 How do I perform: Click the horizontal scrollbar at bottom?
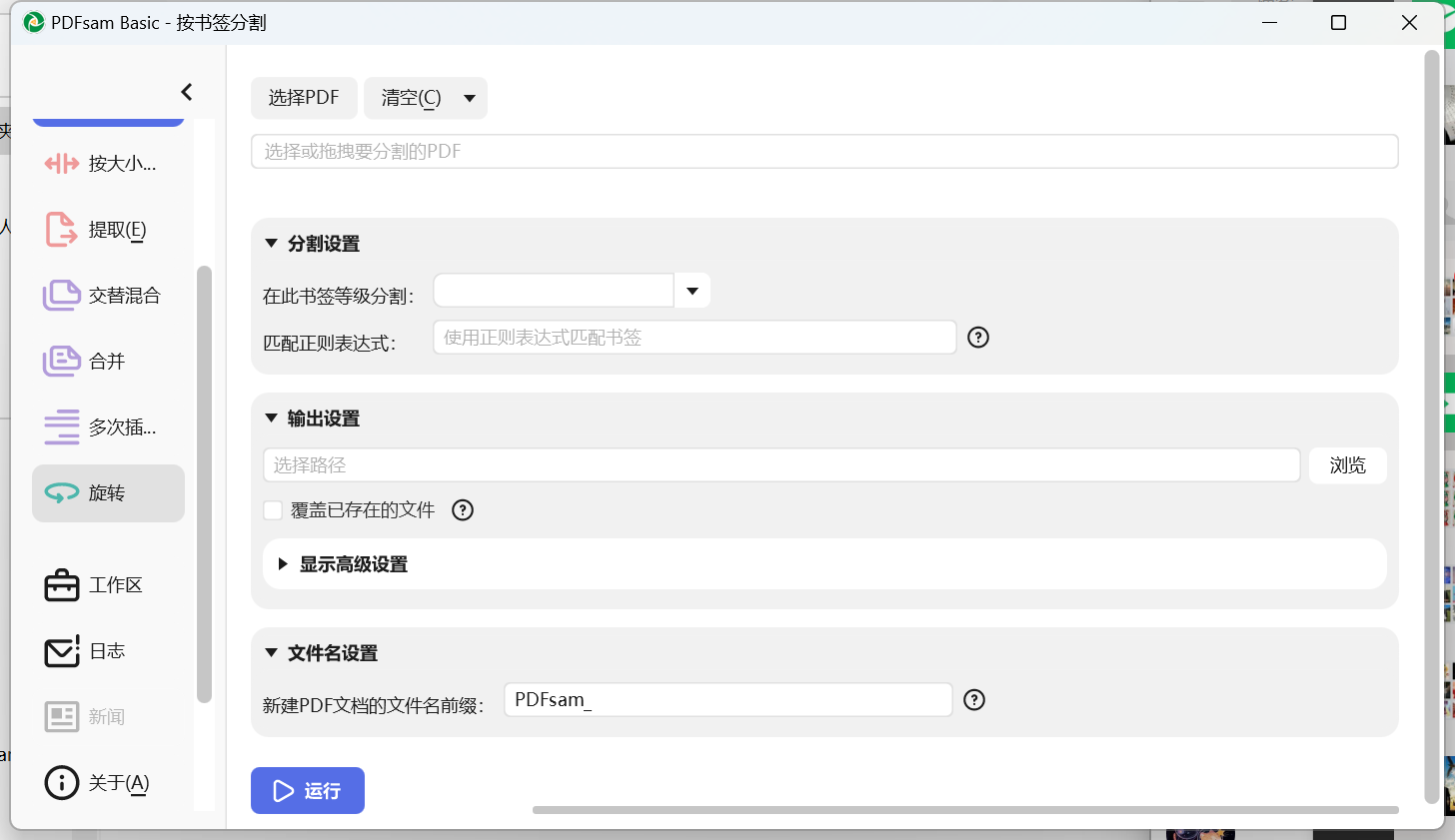pos(965,810)
